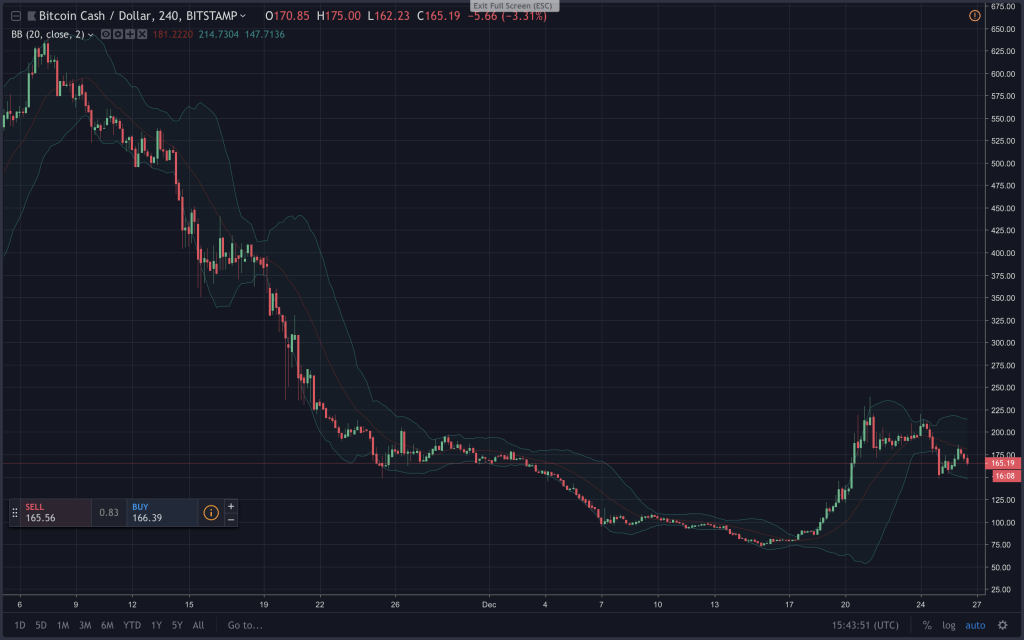Increase quantity with the plus stepper
1024x640 pixels.
coord(231,506)
